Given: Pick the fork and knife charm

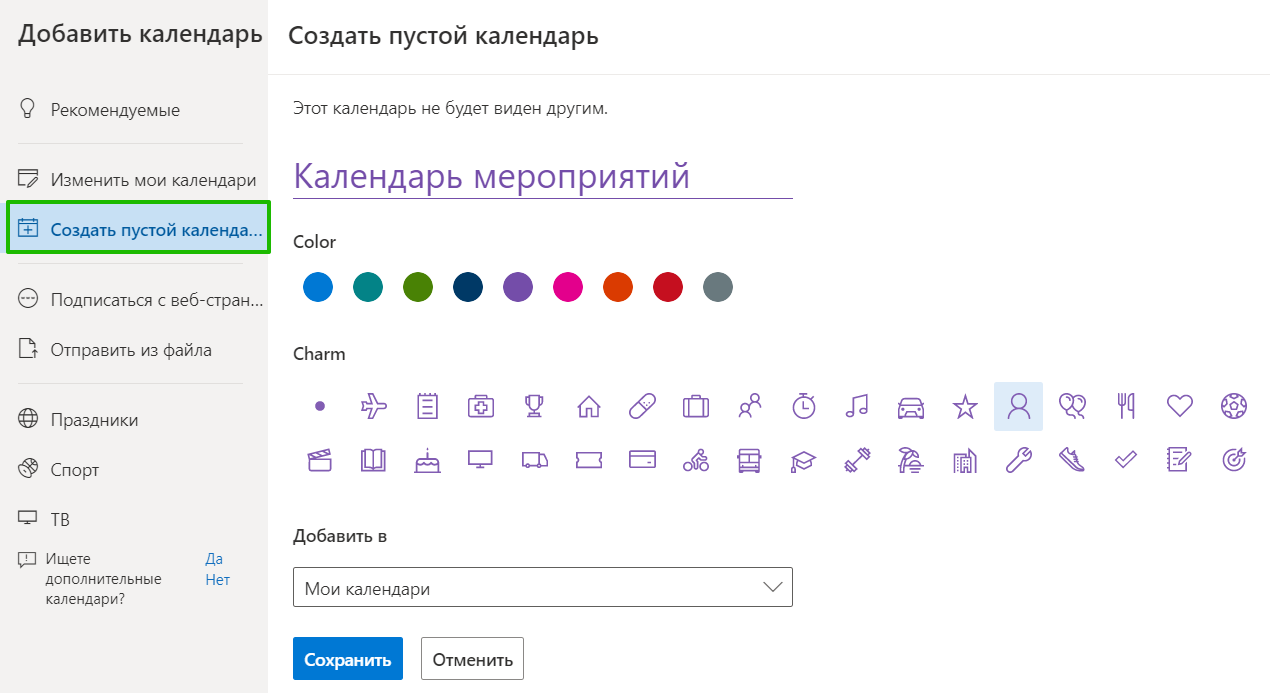Looking at the screenshot, I should click(1126, 406).
